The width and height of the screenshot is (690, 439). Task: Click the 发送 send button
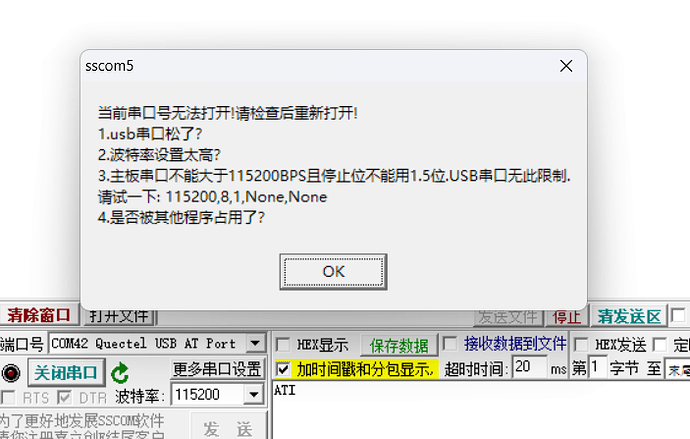click(228, 428)
